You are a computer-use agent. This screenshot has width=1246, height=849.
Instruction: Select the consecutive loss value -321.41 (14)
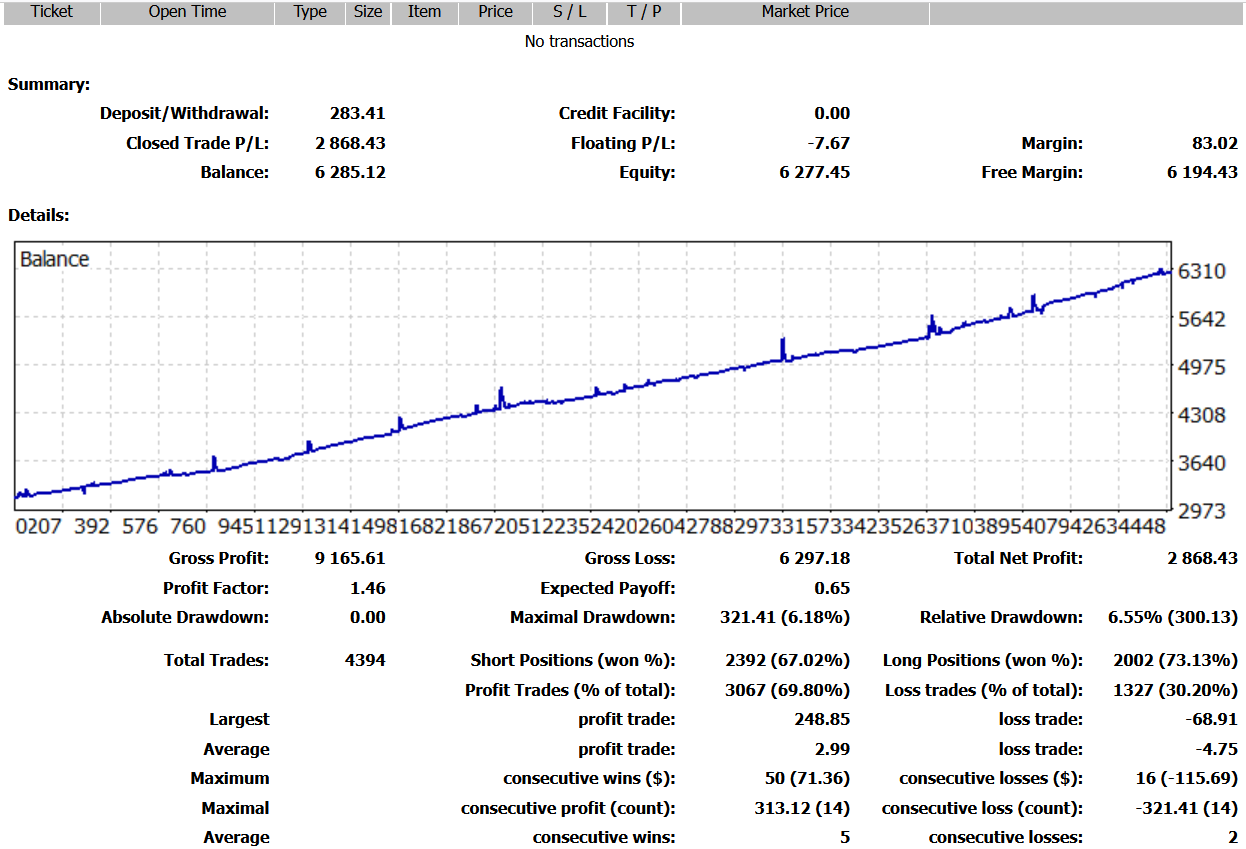coord(1185,808)
